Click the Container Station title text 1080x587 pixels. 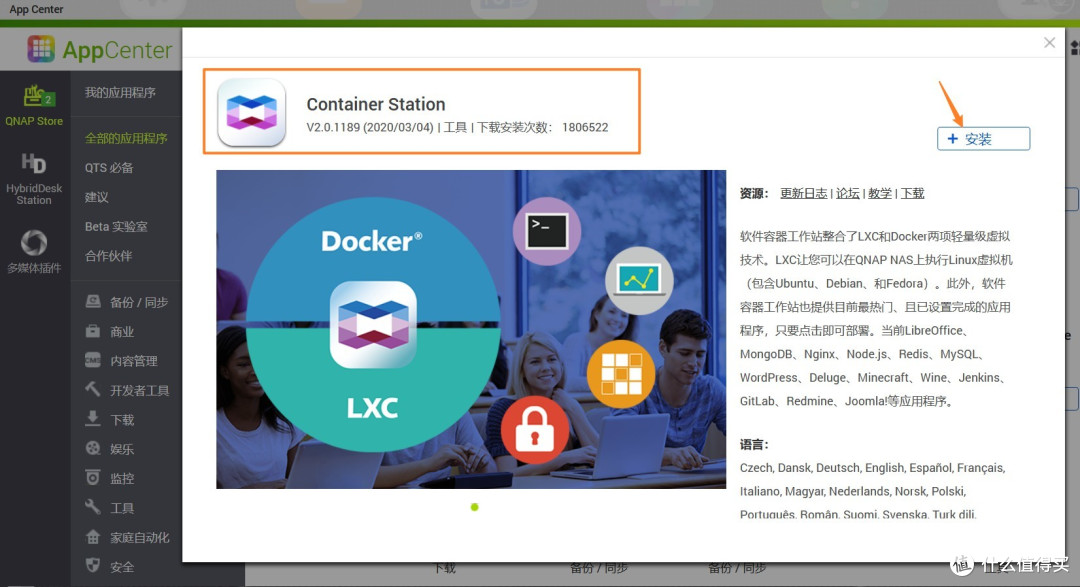point(376,104)
